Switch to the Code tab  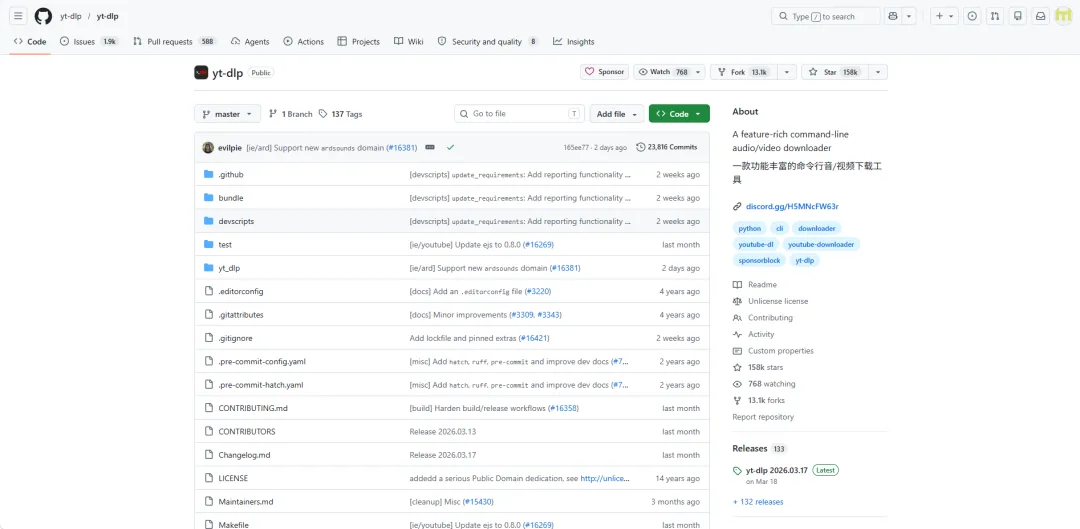[x=30, y=41]
